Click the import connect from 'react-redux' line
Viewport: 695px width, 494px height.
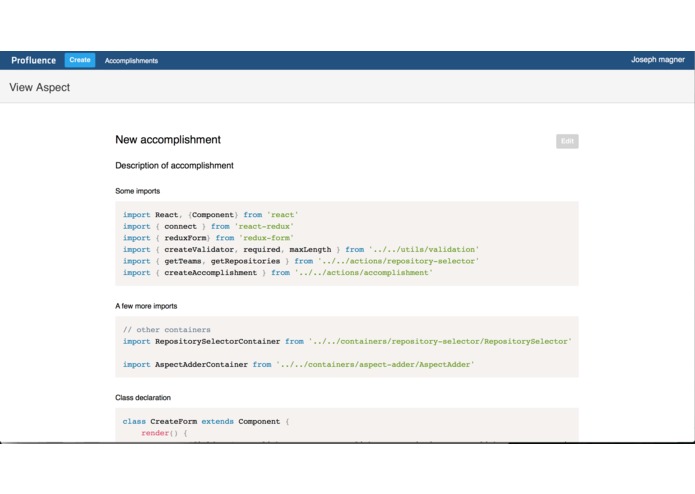tap(208, 226)
